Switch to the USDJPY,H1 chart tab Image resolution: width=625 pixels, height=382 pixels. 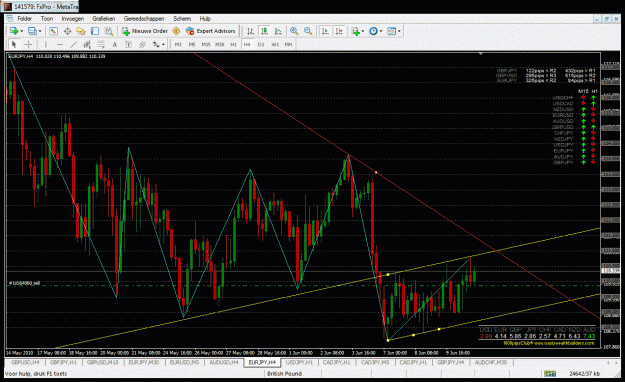pyautogui.click(x=299, y=362)
